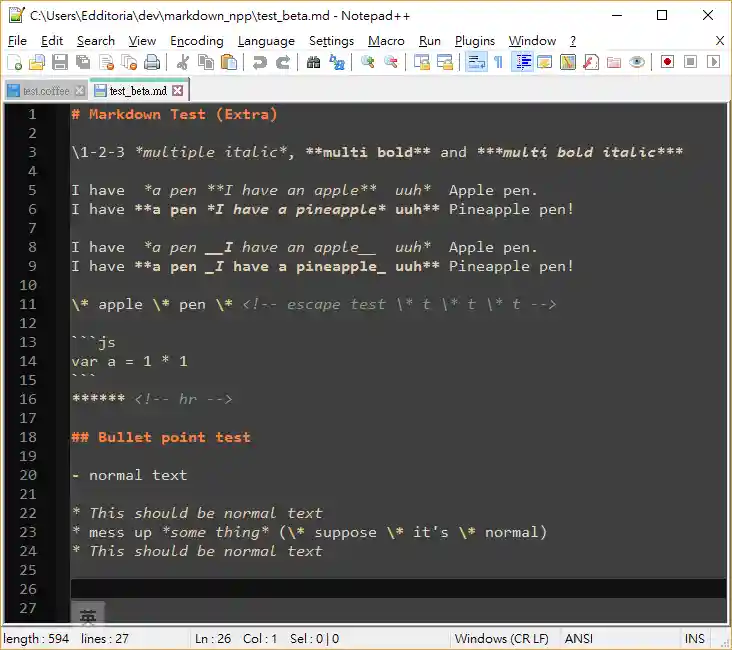Close the test.coffee tab

pos(80,91)
